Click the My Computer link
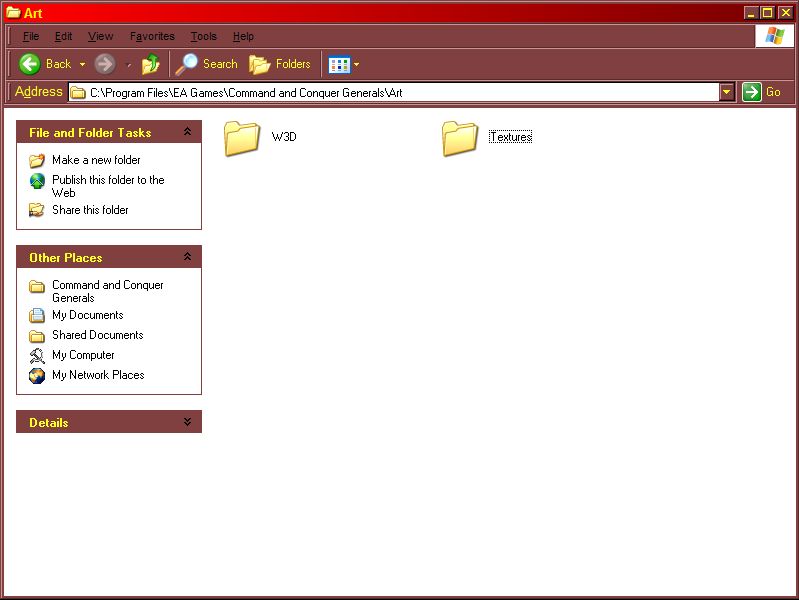Image resolution: width=799 pixels, height=600 pixels. click(x=83, y=355)
